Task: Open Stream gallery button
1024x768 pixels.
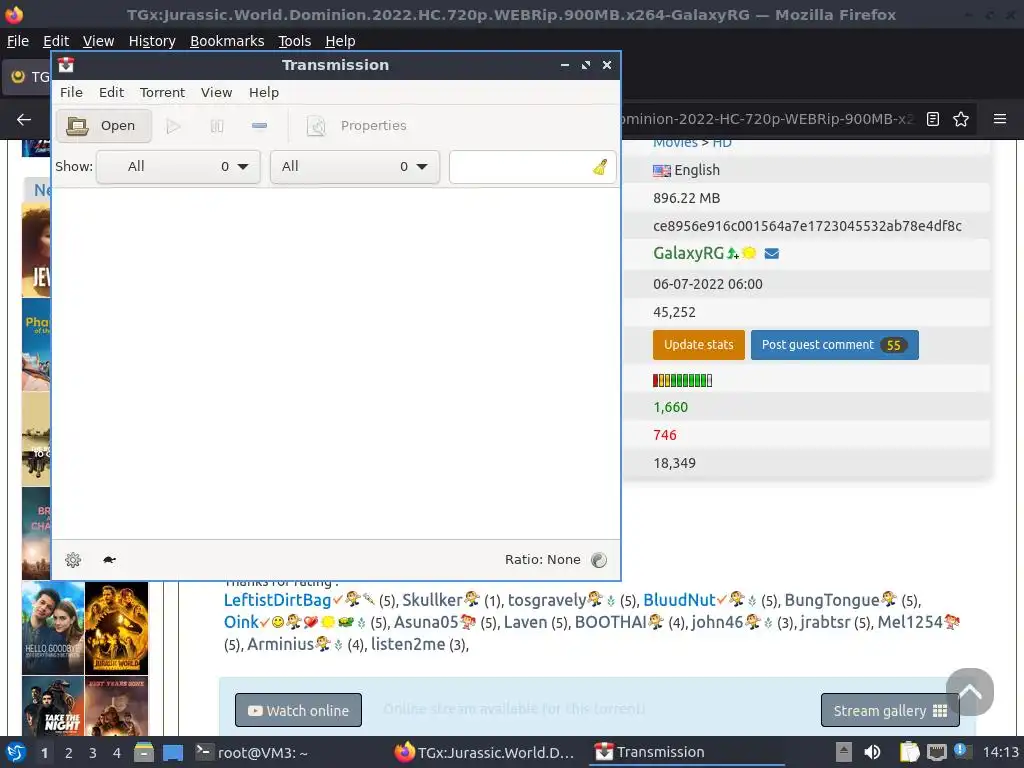Action: (x=889, y=710)
